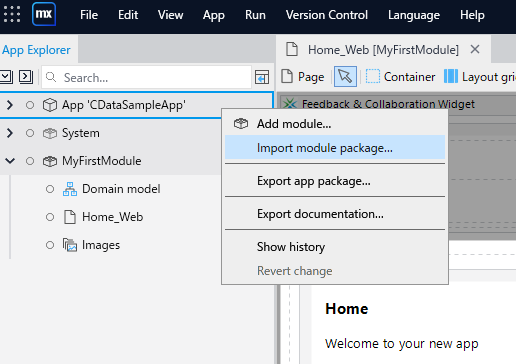The width and height of the screenshot is (516, 364).
Task: Open the Version Control menu
Action: click(327, 15)
